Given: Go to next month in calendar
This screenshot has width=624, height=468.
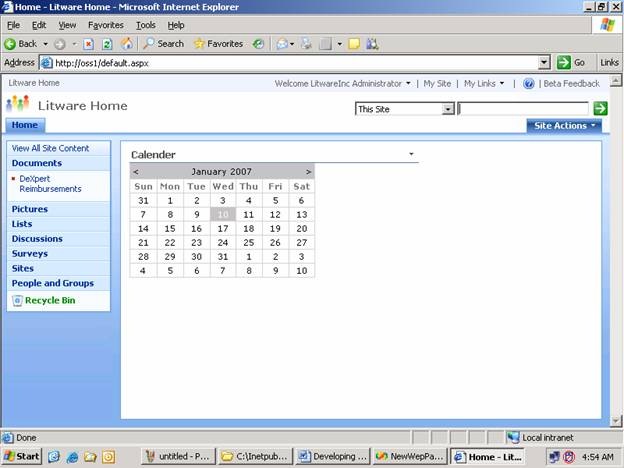Looking at the screenshot, I should (308, 172).
